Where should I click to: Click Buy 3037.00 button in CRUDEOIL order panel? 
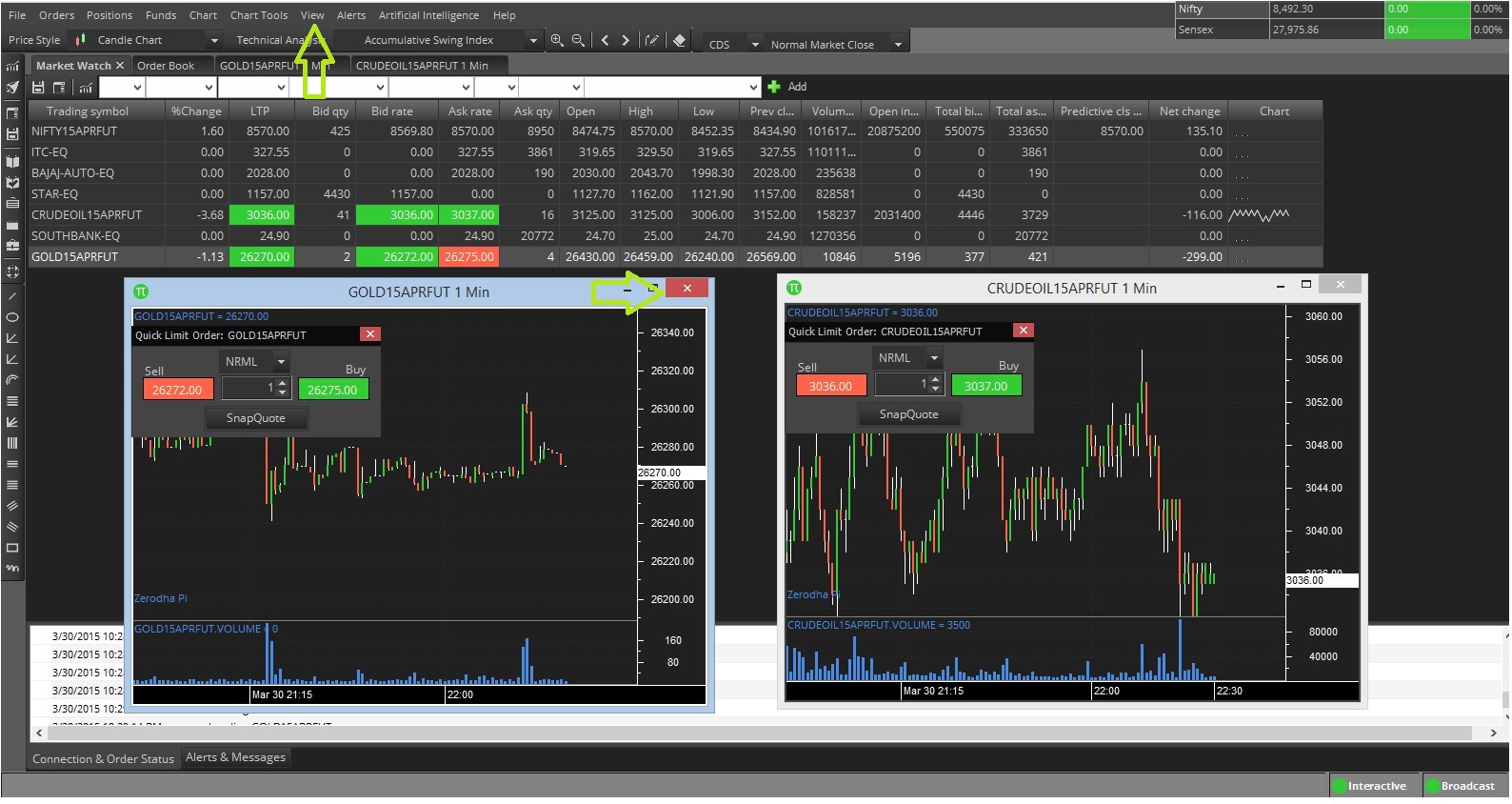985,386
